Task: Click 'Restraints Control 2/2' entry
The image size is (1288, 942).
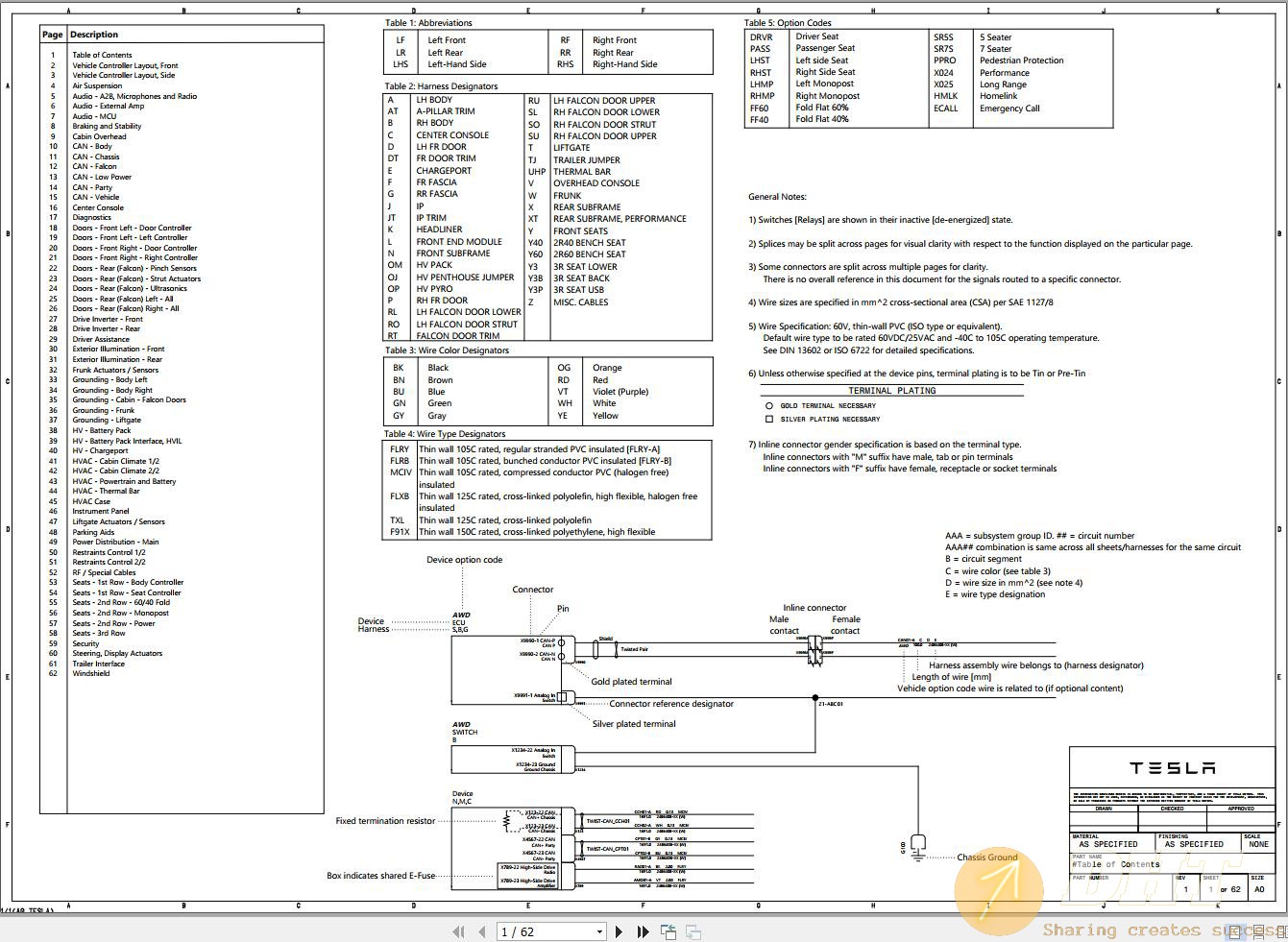Action: [x=109, y=562]
